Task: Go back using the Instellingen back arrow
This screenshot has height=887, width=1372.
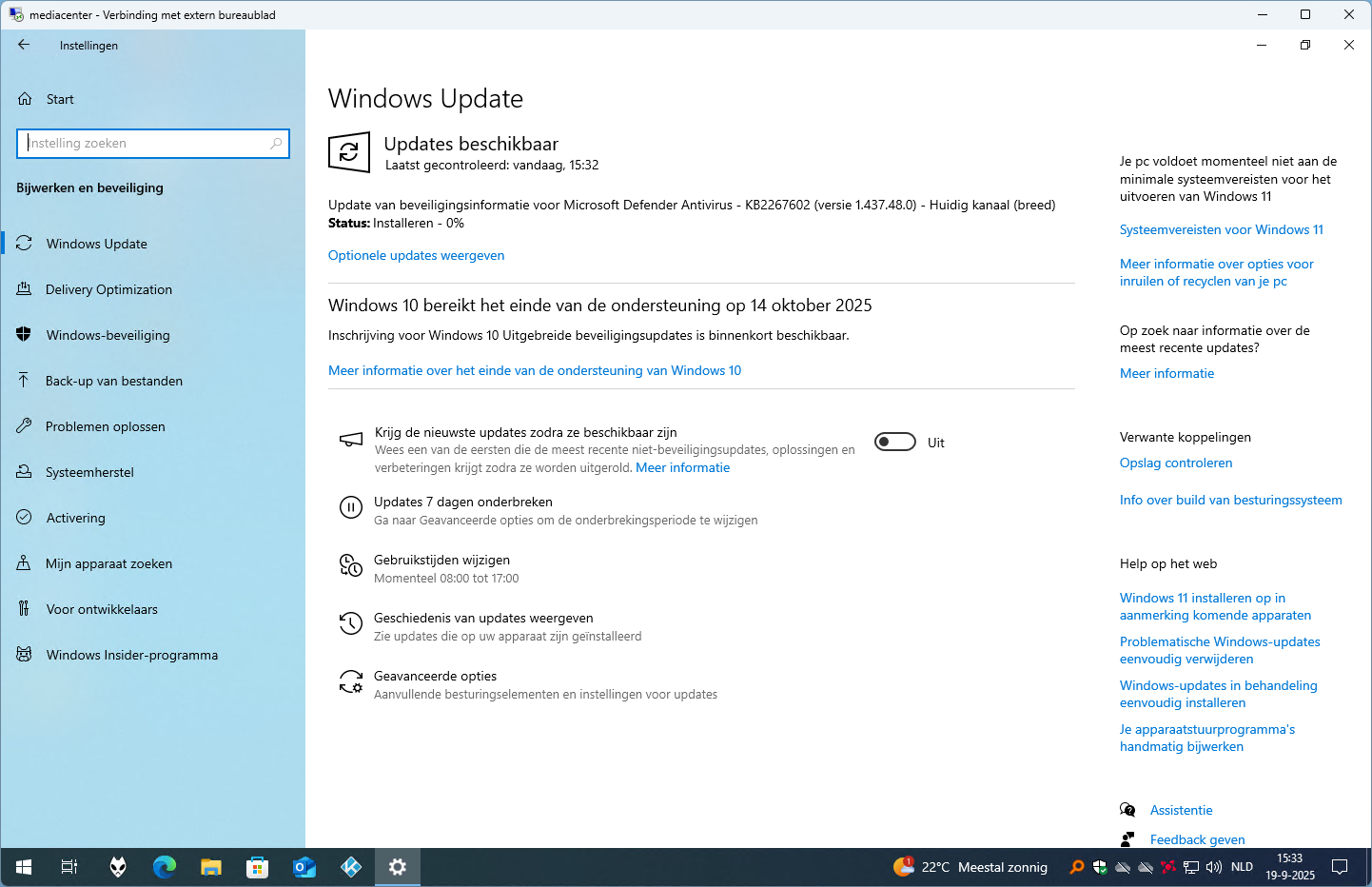Action: (x=24, y=45)
